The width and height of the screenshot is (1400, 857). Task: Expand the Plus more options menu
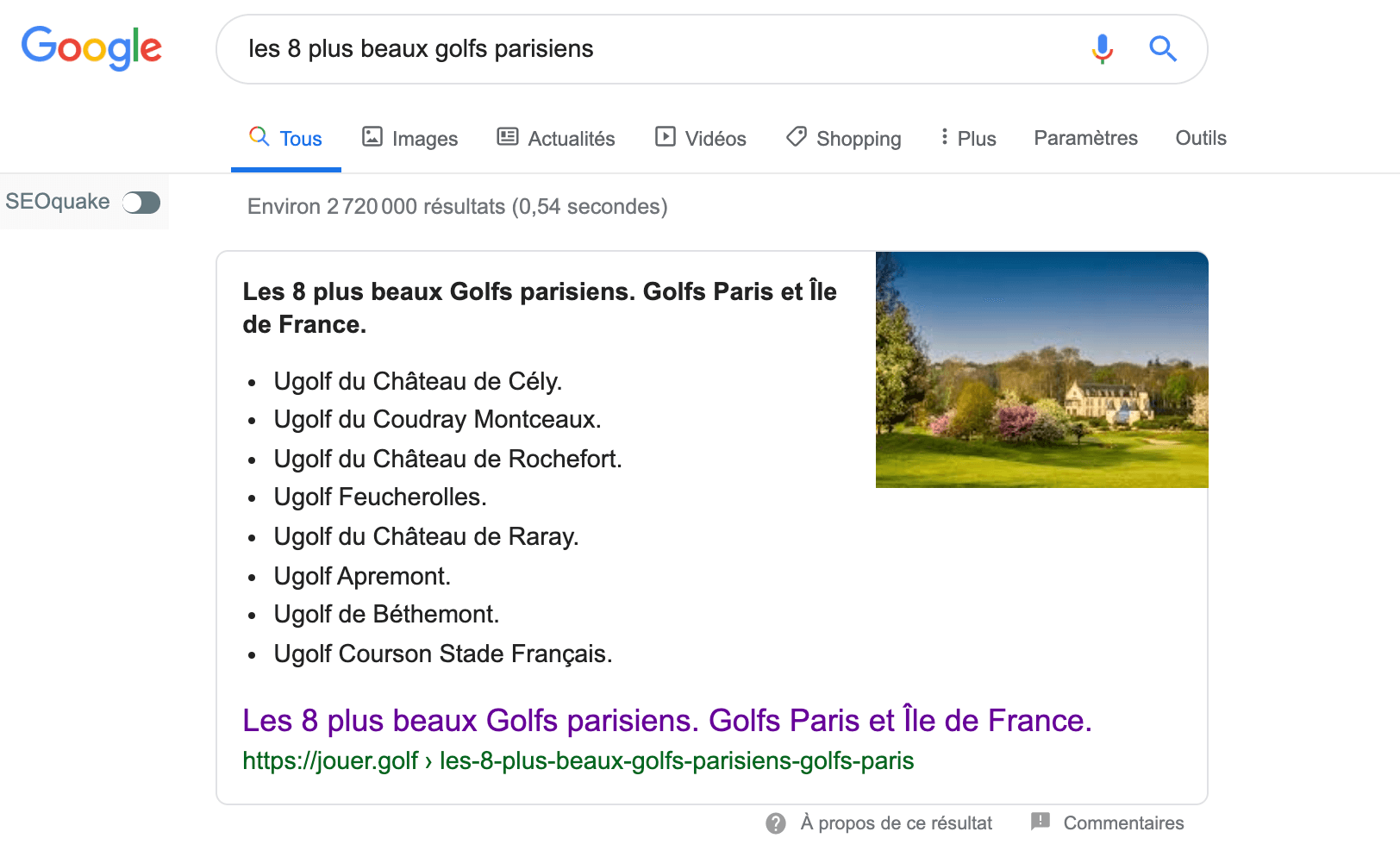pos(968,138)
